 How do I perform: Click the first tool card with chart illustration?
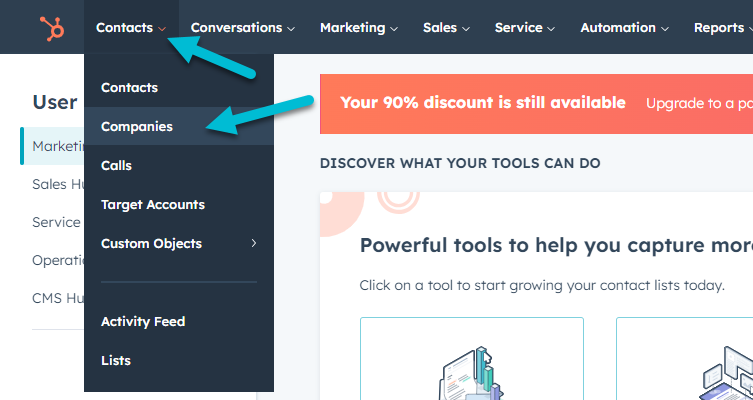click(472, 359)
